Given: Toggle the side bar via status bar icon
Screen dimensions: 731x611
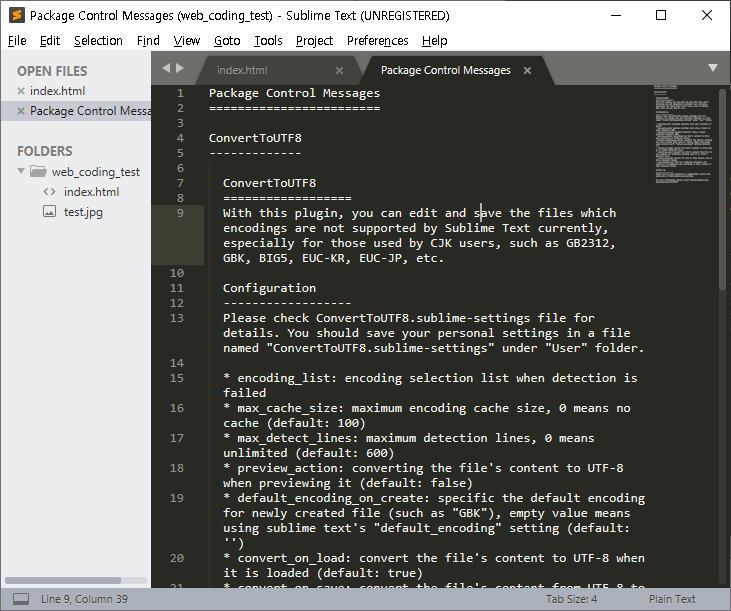Looking at the screenshot, I should point(21,599).
